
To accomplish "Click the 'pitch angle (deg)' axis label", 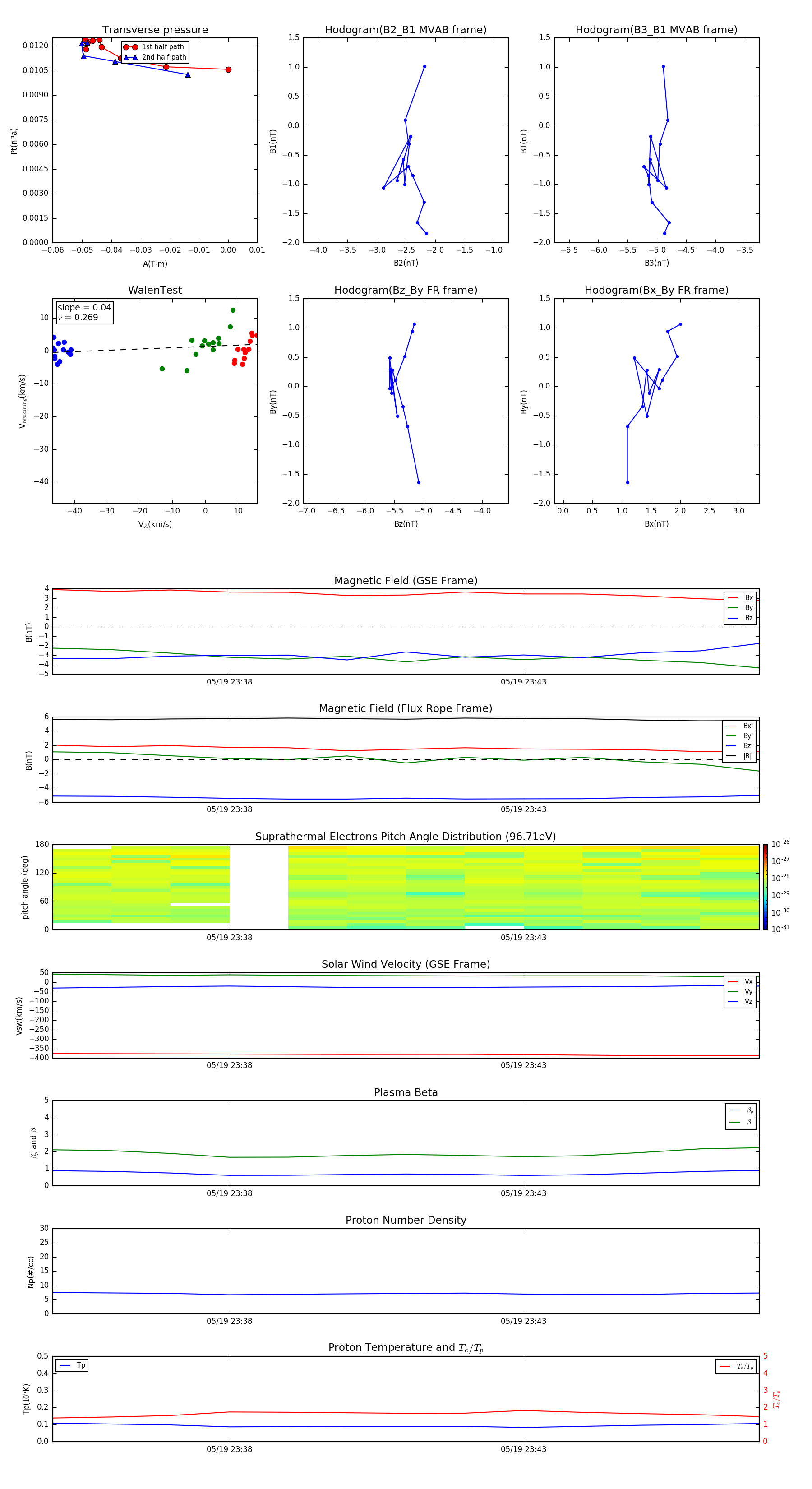I will [25, 887].
